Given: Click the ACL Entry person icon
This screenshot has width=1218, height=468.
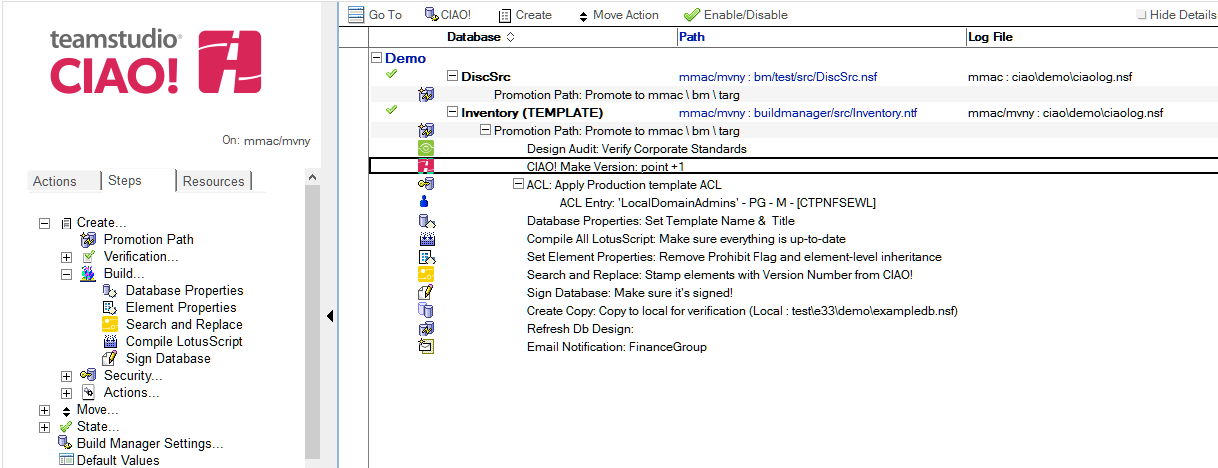Looking at the screenshot, I should point(424,202).
